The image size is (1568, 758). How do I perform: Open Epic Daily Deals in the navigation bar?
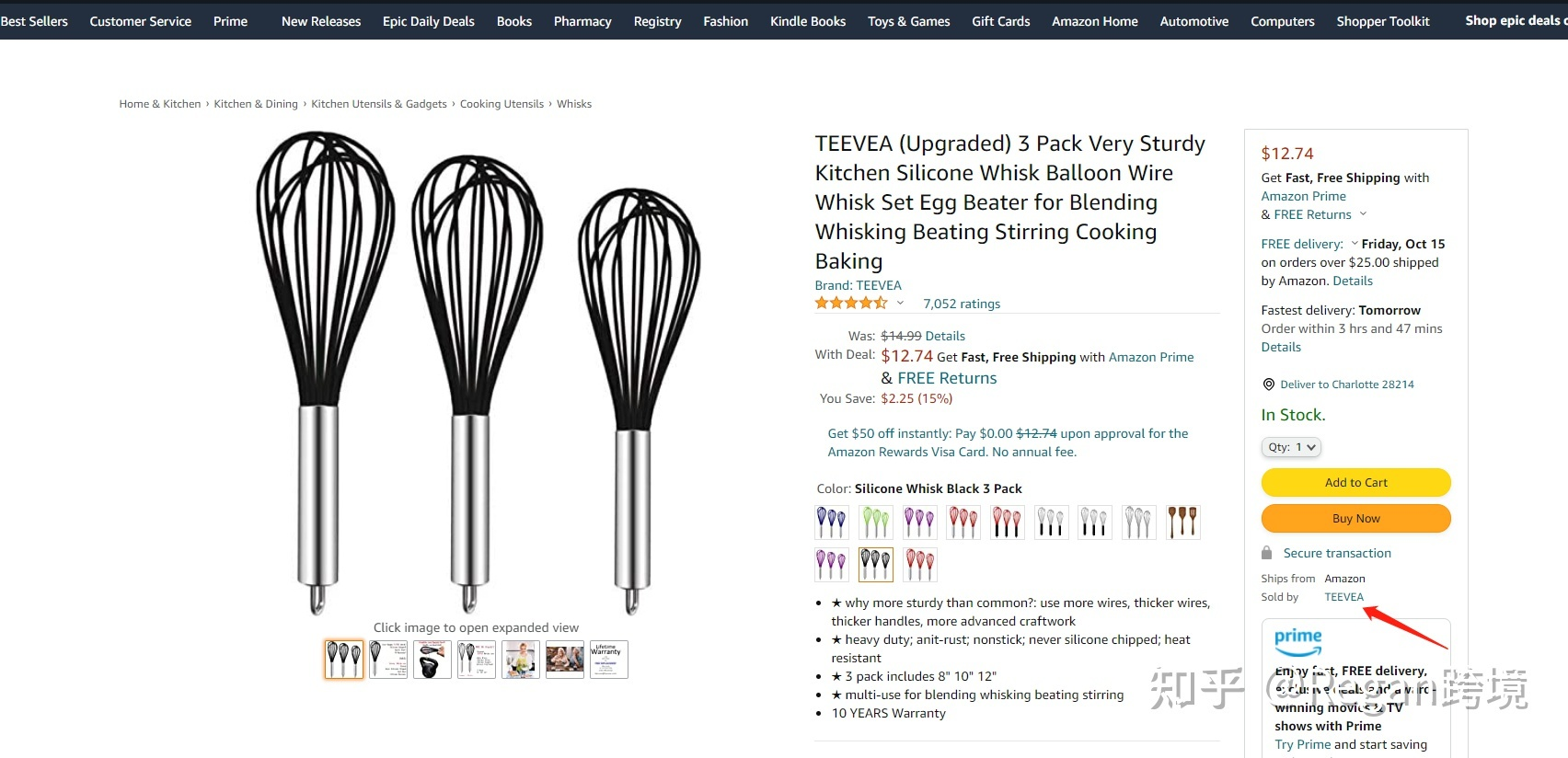point(428,21)
